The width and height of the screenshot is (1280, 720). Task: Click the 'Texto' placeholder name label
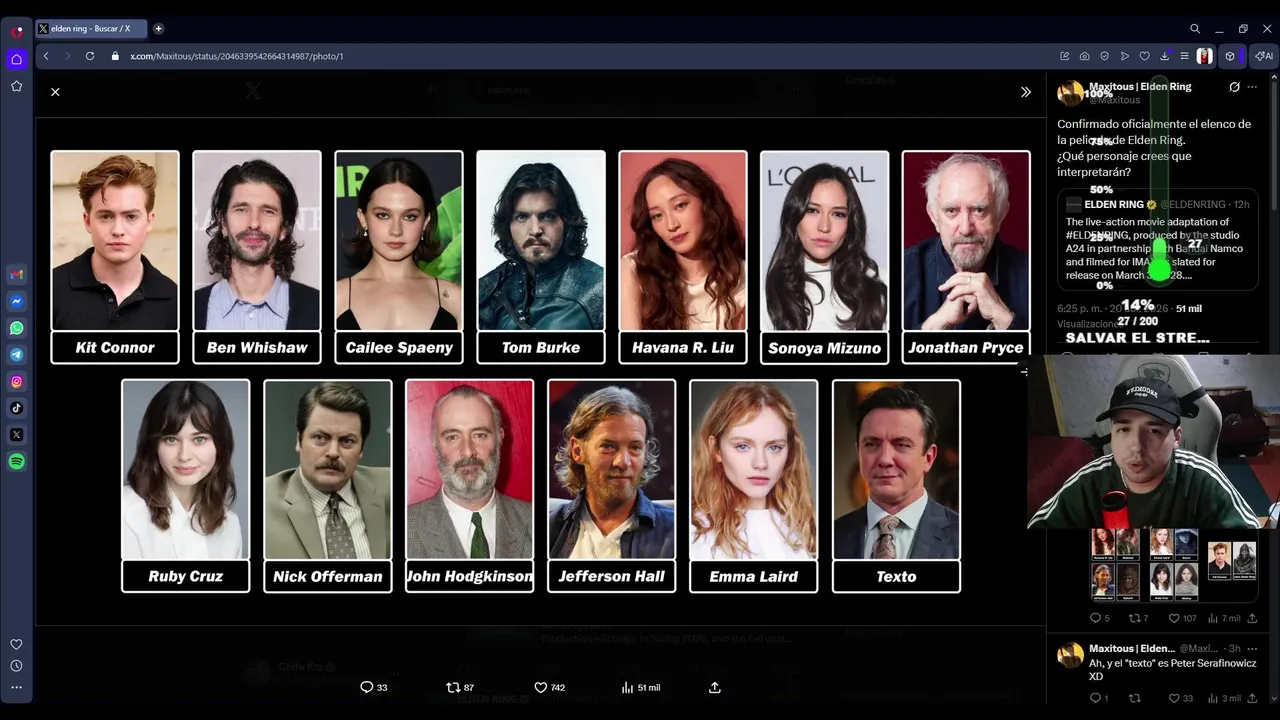coord(896,576)
